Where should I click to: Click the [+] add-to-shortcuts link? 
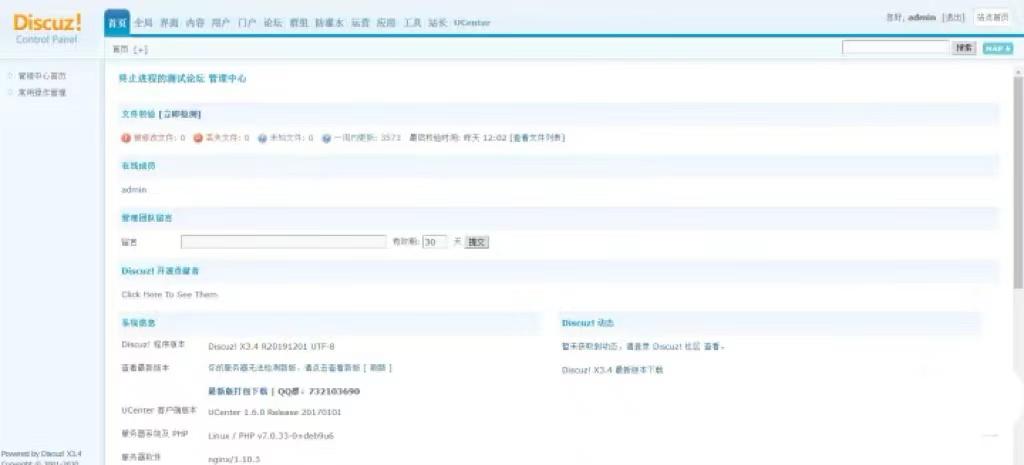[x=140, y=50]
